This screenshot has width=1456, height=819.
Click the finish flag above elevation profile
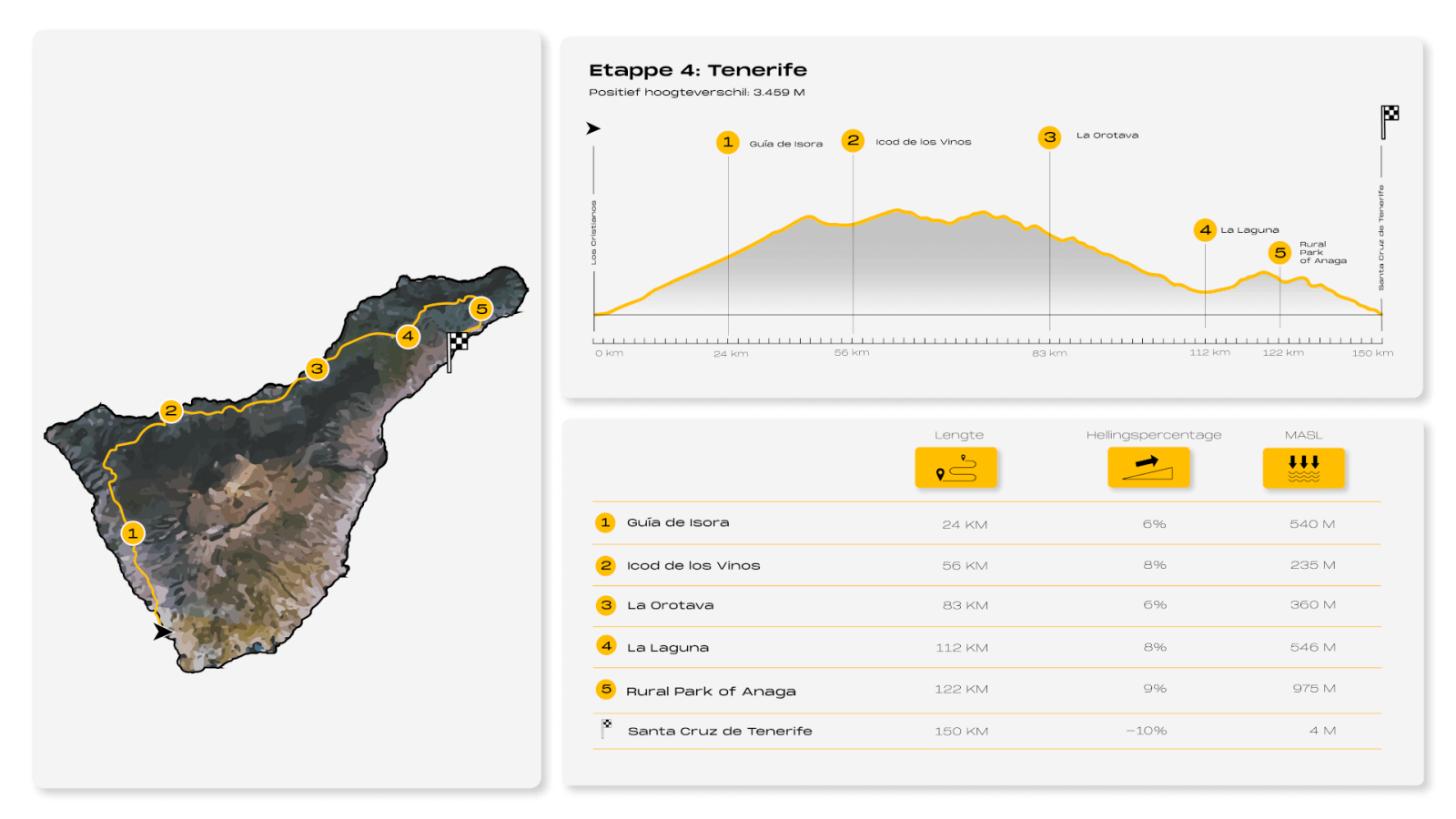pyautogui.click(x=1390, y=122)
